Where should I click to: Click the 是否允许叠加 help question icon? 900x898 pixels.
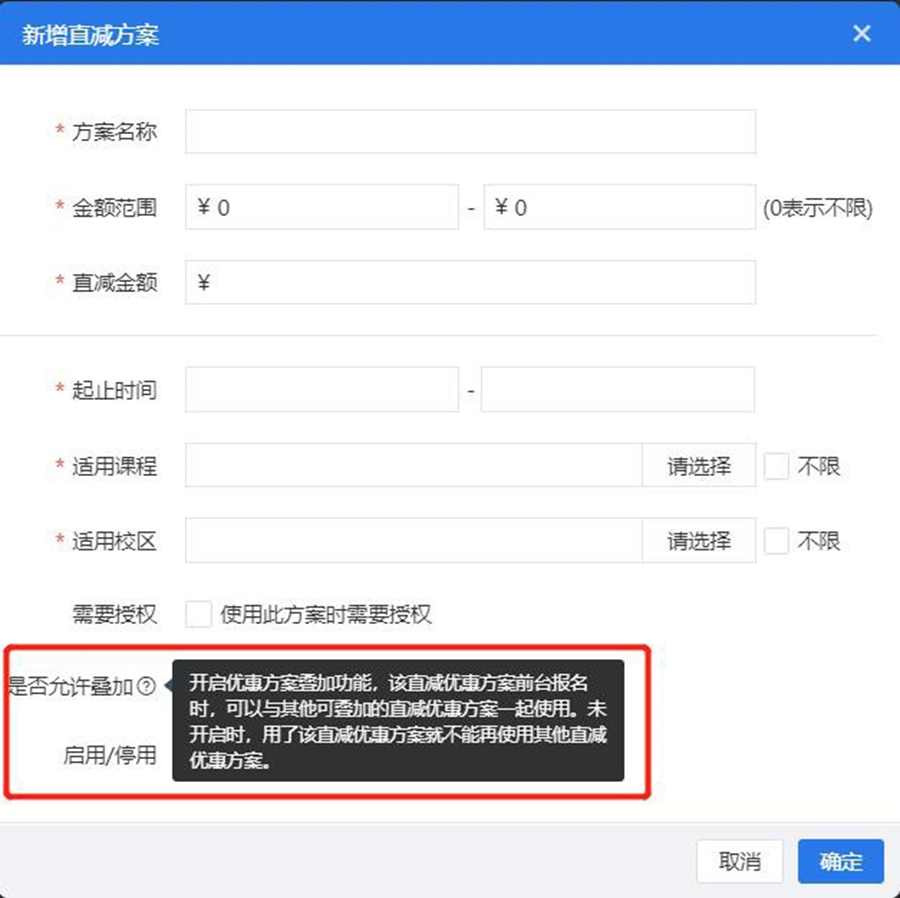coord(146,686)
